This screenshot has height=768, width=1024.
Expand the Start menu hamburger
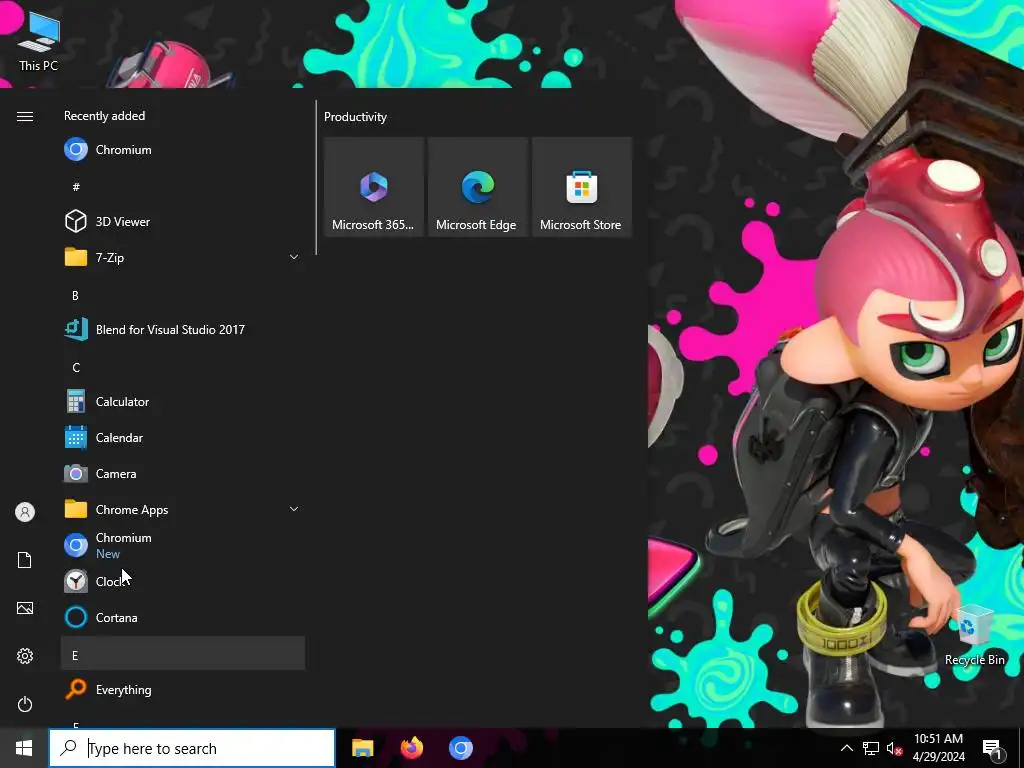point(25,116)
